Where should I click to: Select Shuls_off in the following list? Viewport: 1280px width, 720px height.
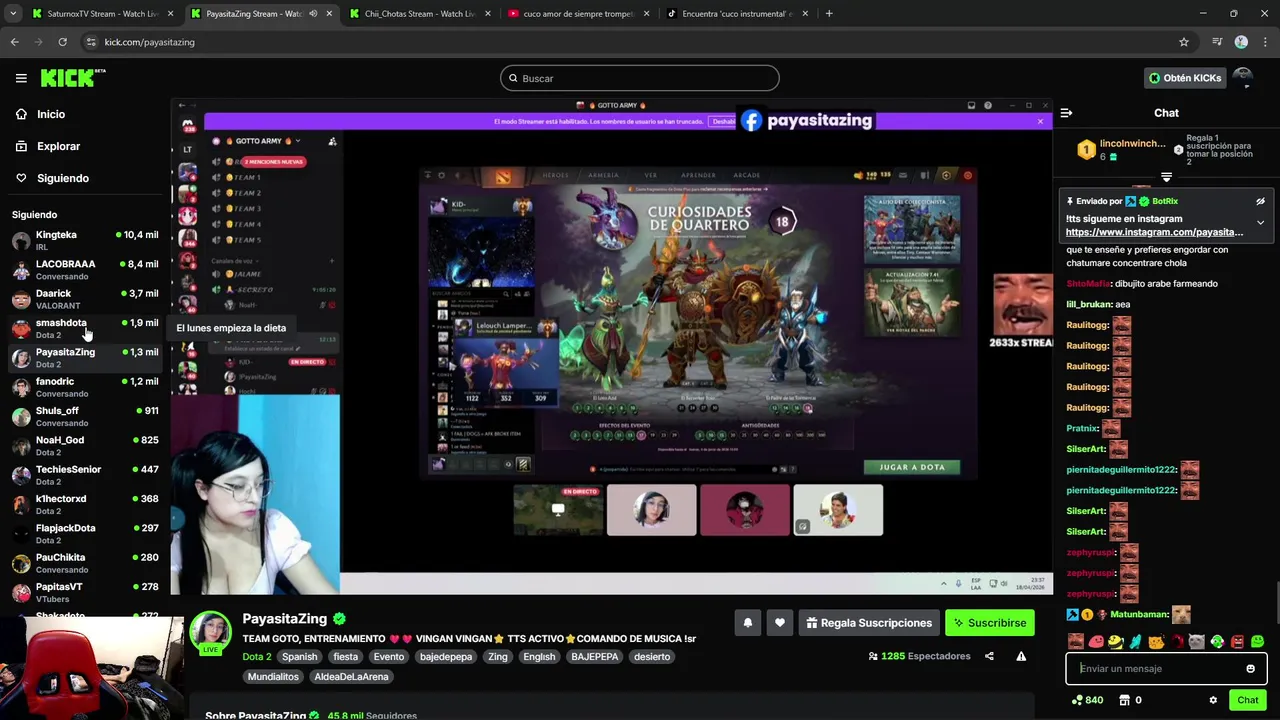[85, 416]
